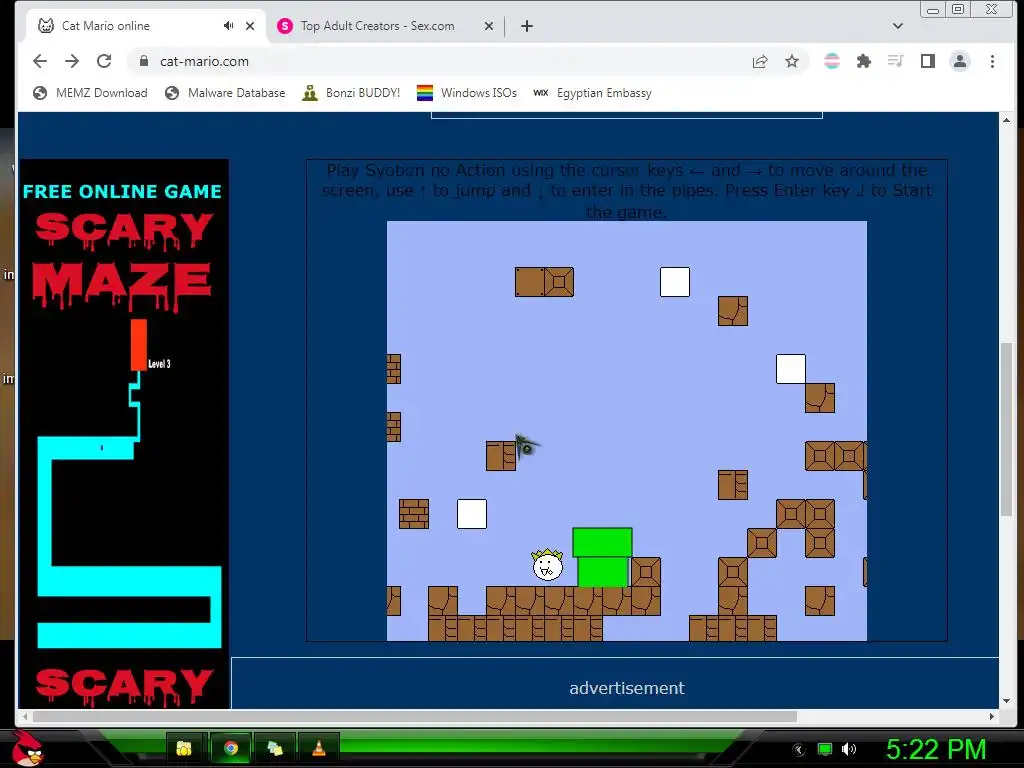This screenshot has width=1024, height=768.
Task: Close the Top Adult Creators tab
Action: (488, 26)
